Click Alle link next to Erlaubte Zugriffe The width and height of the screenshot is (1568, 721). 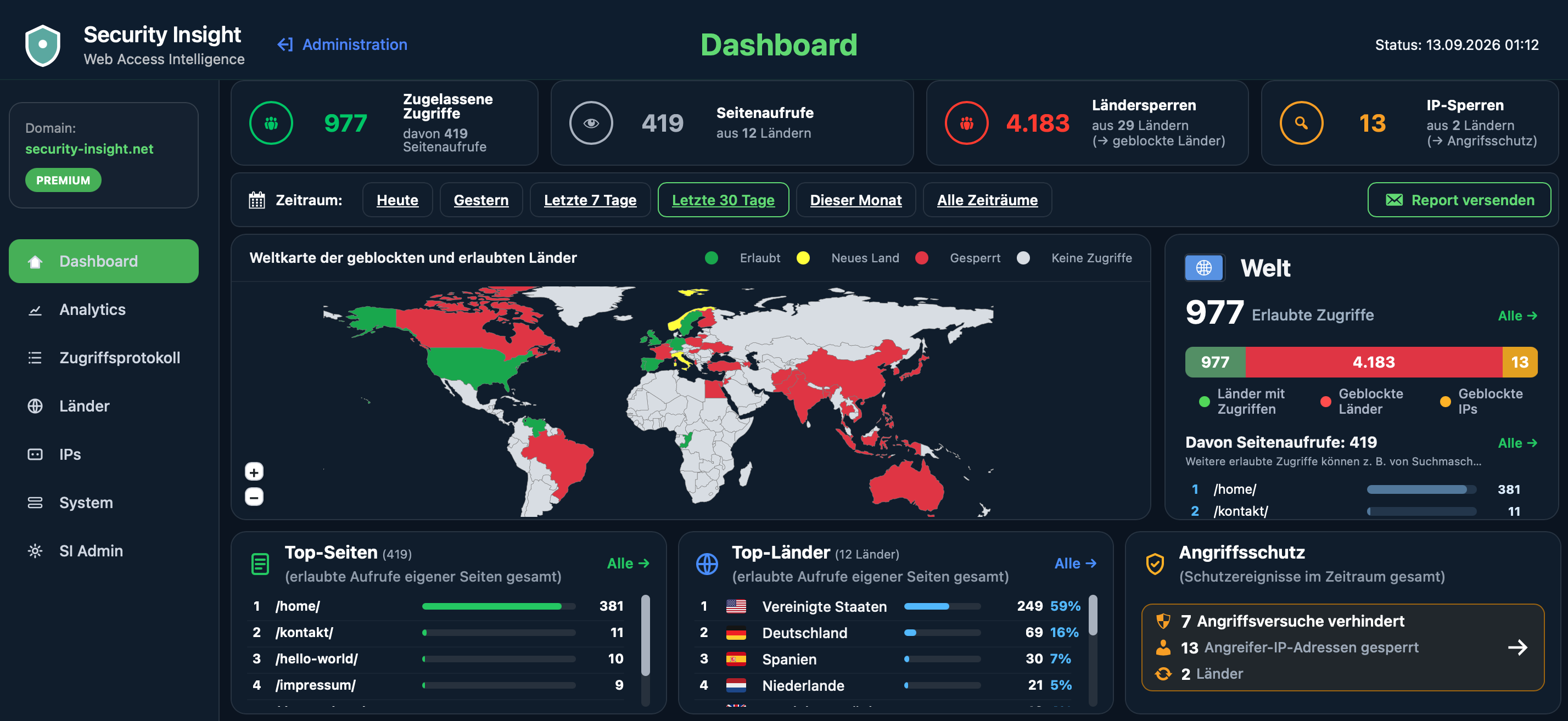click(1517, 316)
